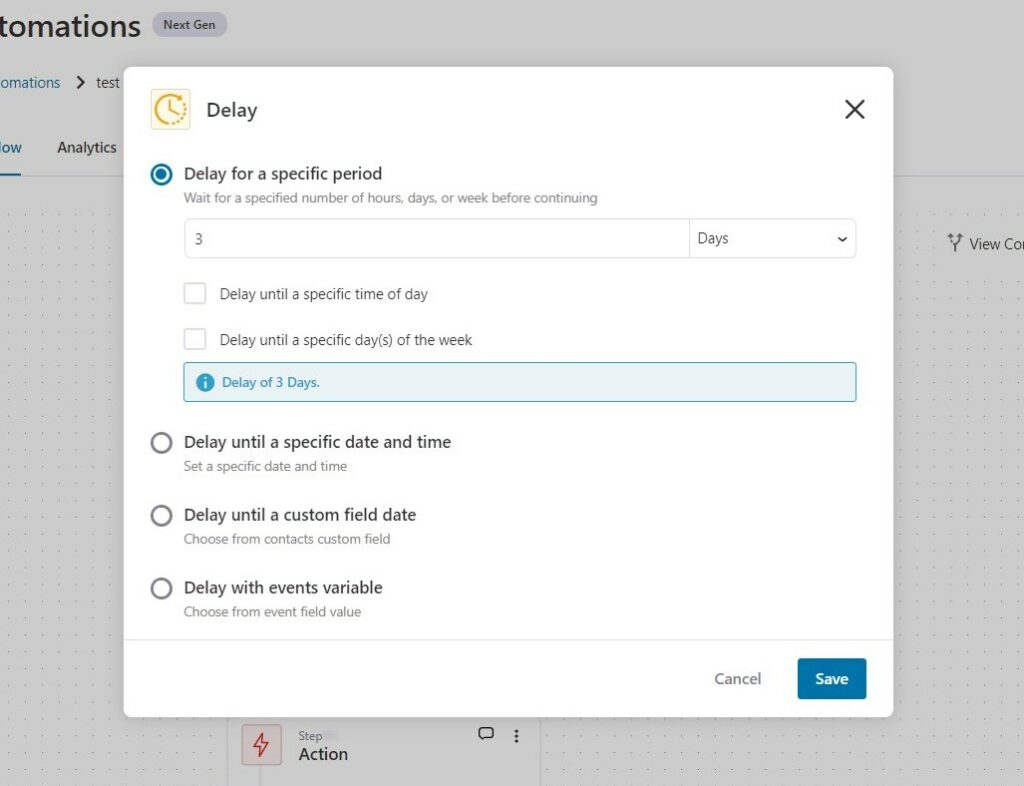Click the info icon in the delay summary
The height and width of the screenshot is (786, 1024).
[x=205, y=383]
